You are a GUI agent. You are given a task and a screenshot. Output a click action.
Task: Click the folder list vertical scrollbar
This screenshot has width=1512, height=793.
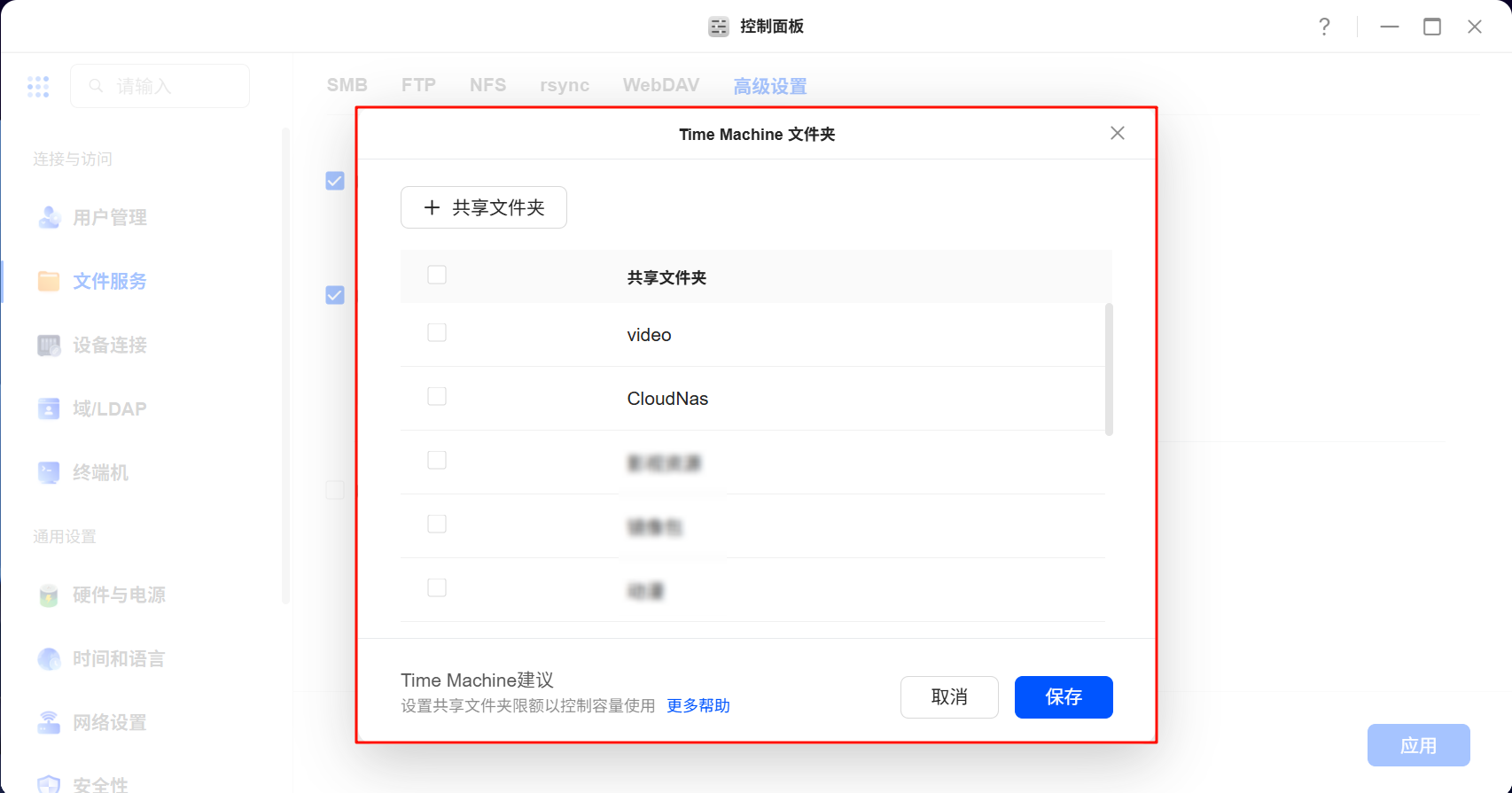pos(1109,369)
